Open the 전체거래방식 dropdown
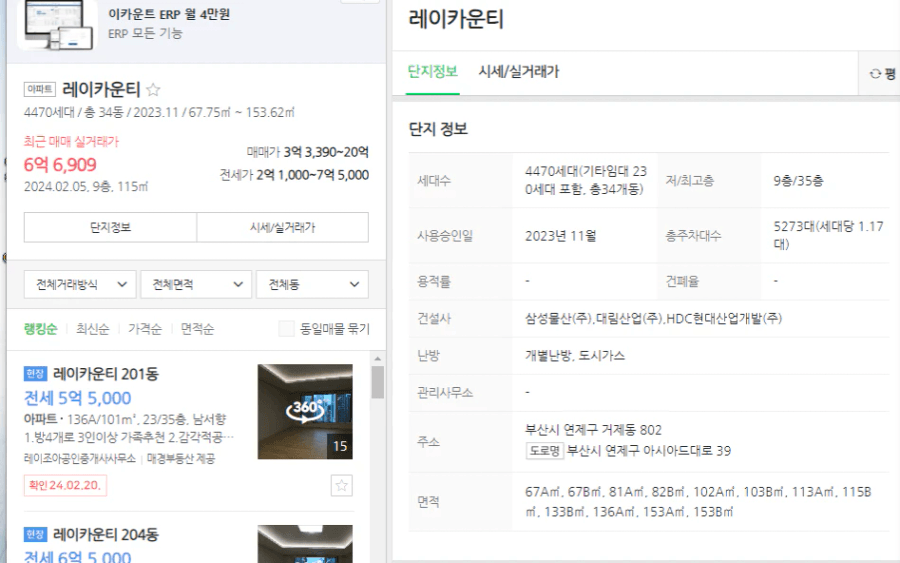The width and height of the screenshot is (900, 563). point(80,284)
